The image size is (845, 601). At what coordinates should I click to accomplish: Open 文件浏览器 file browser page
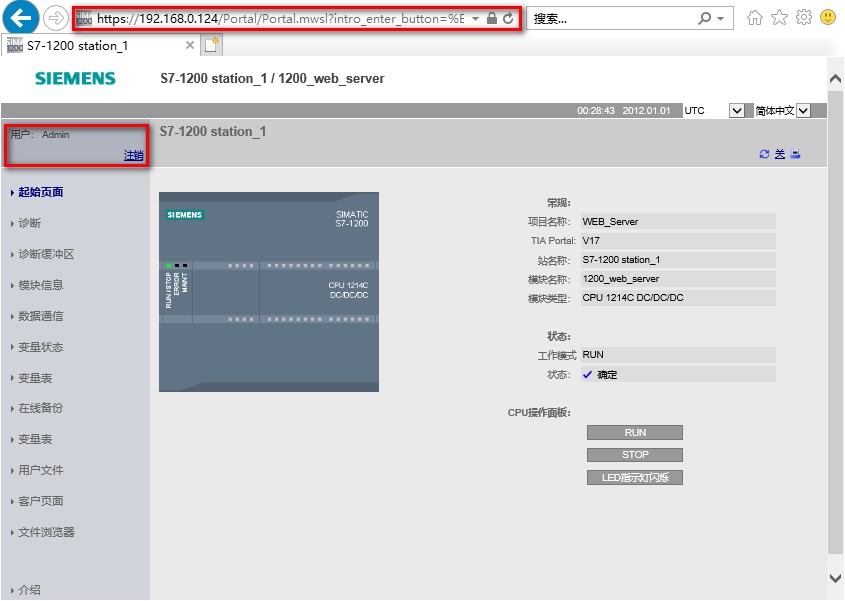pyautogui.click(x=46, y=533)
